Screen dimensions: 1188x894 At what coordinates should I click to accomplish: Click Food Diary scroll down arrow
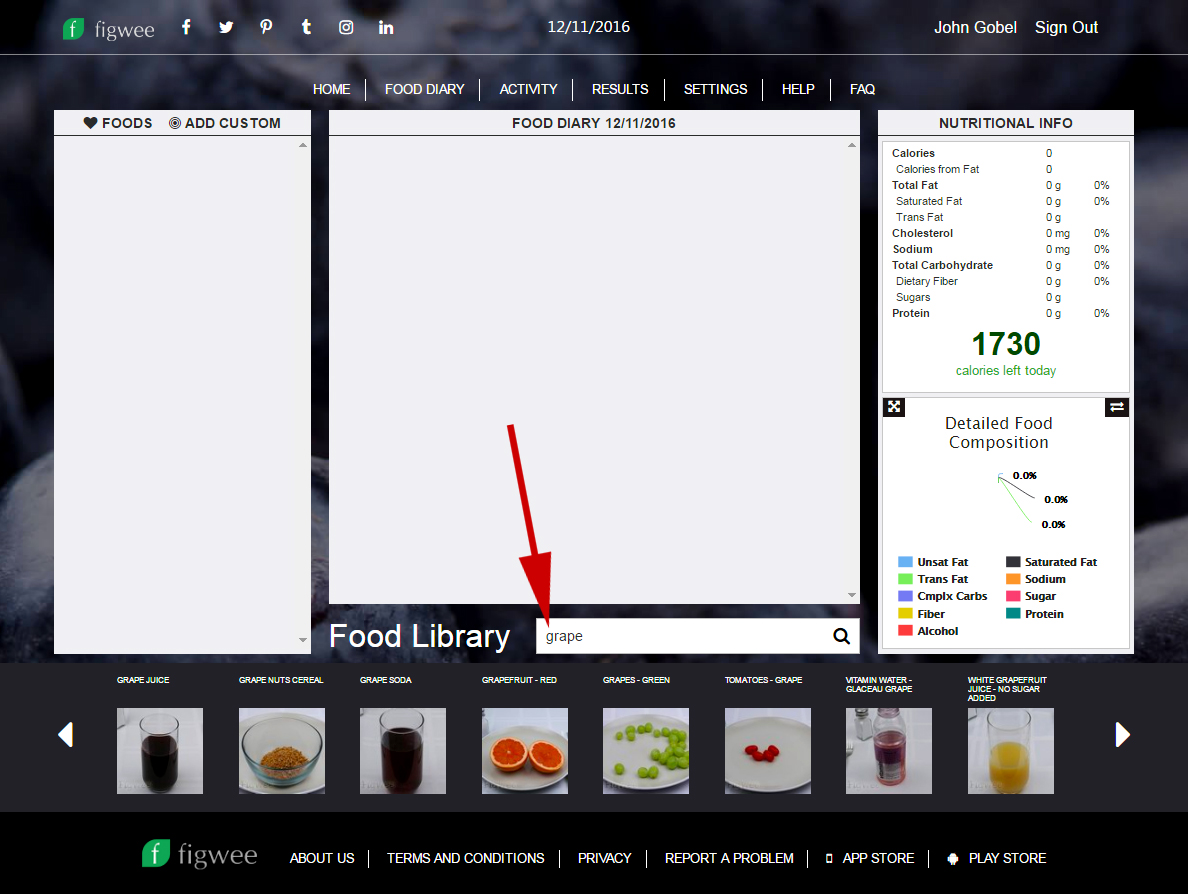tap(852, 595)
